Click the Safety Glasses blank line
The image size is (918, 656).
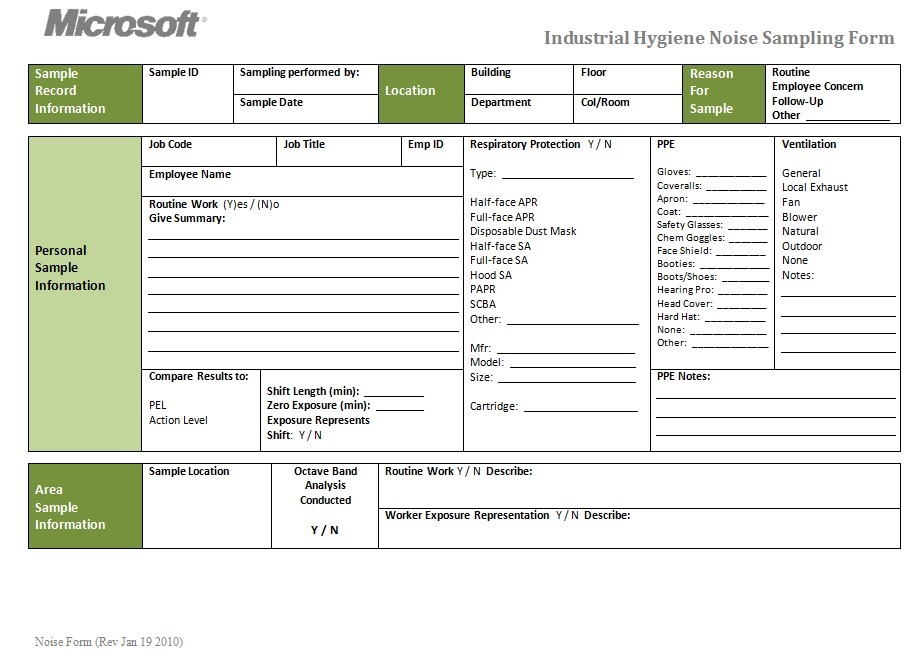pyautogui.click(x=746, y=226)
